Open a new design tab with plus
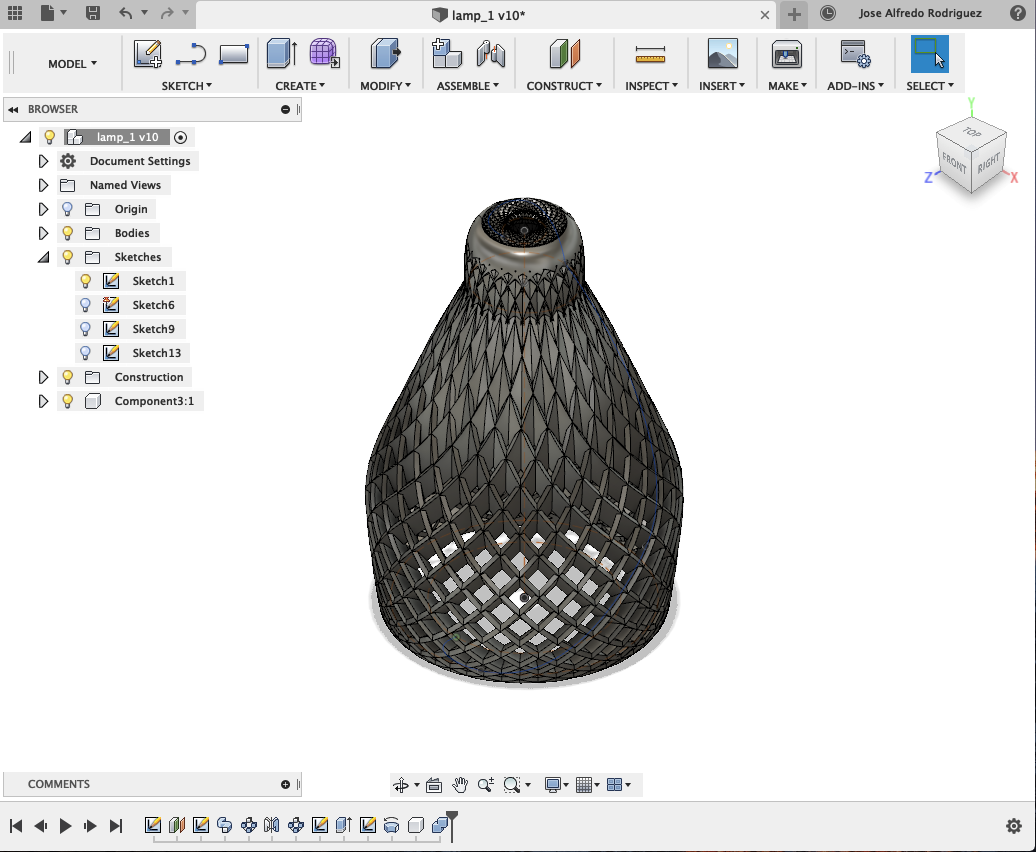The width and height of the screenshot is (1036, 852). pyautogui.click(x=794, y=15)
